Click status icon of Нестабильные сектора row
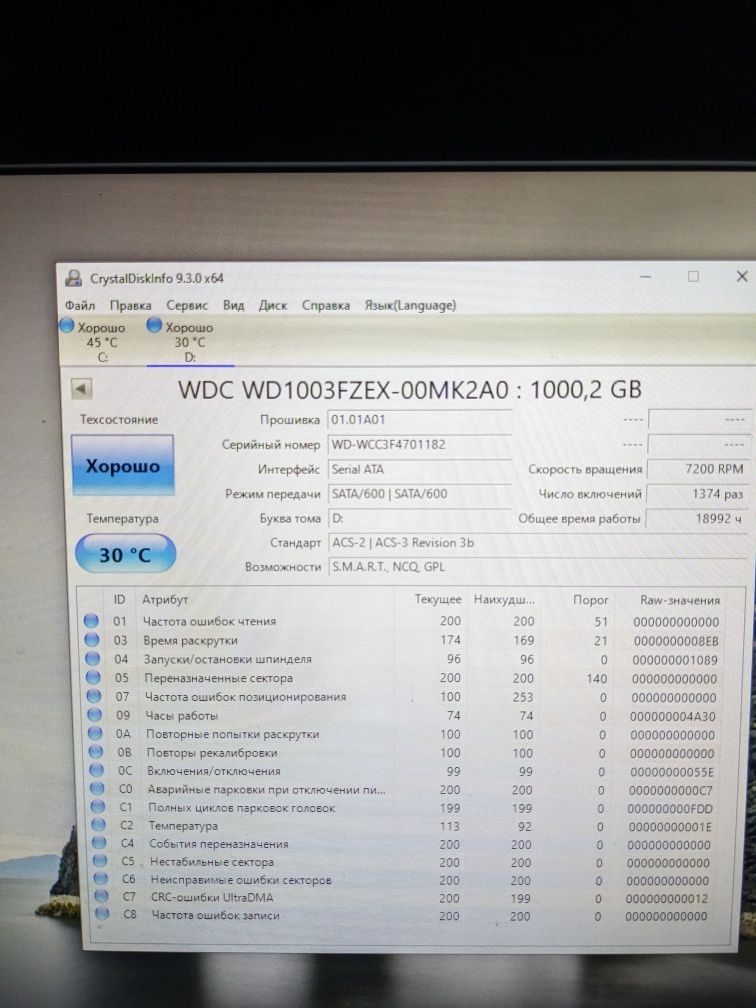 click(x=100, y=860)
